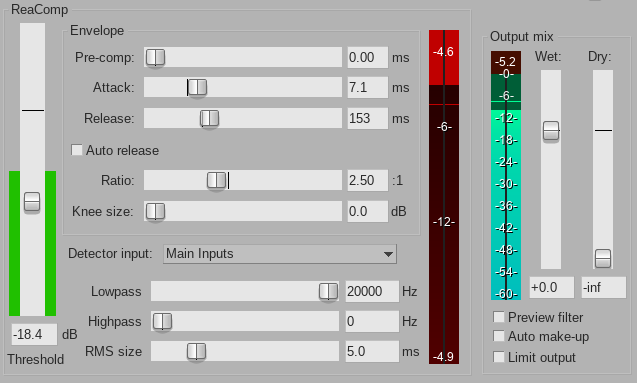Click the Wet level field +0.0
This screenshot has height=383, width=637.
[552, 288]
